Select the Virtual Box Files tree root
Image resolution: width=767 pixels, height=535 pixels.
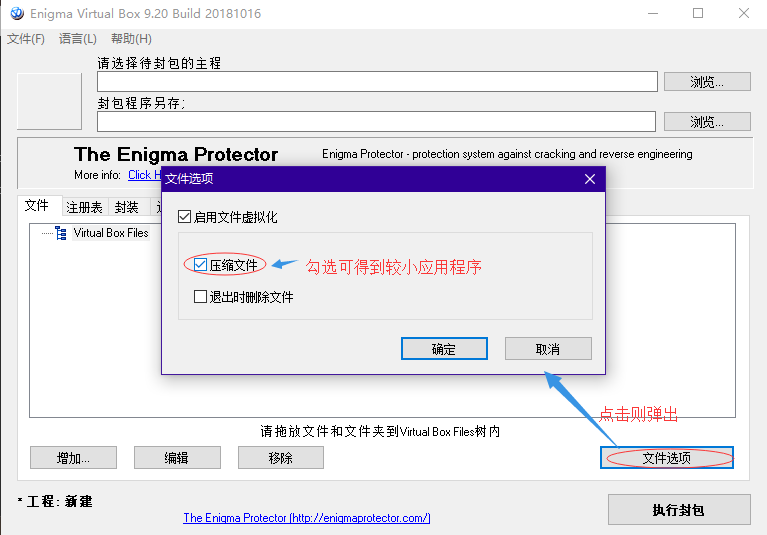click(x=111, y=233)
